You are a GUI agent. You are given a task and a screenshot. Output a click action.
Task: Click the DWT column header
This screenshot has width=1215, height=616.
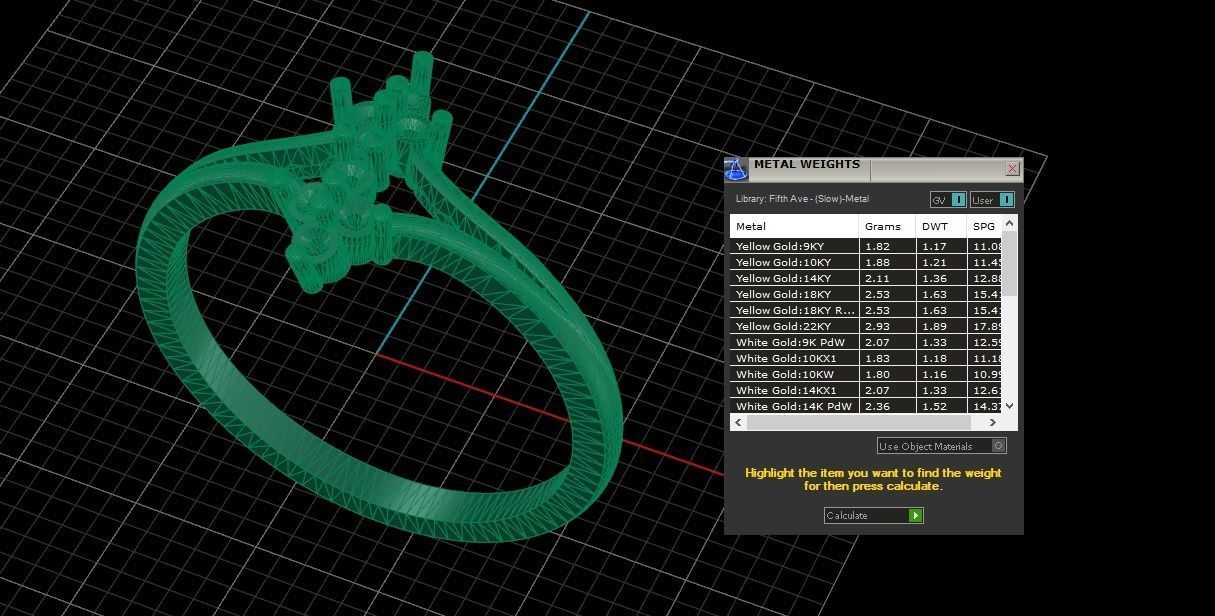pos(941,226)
